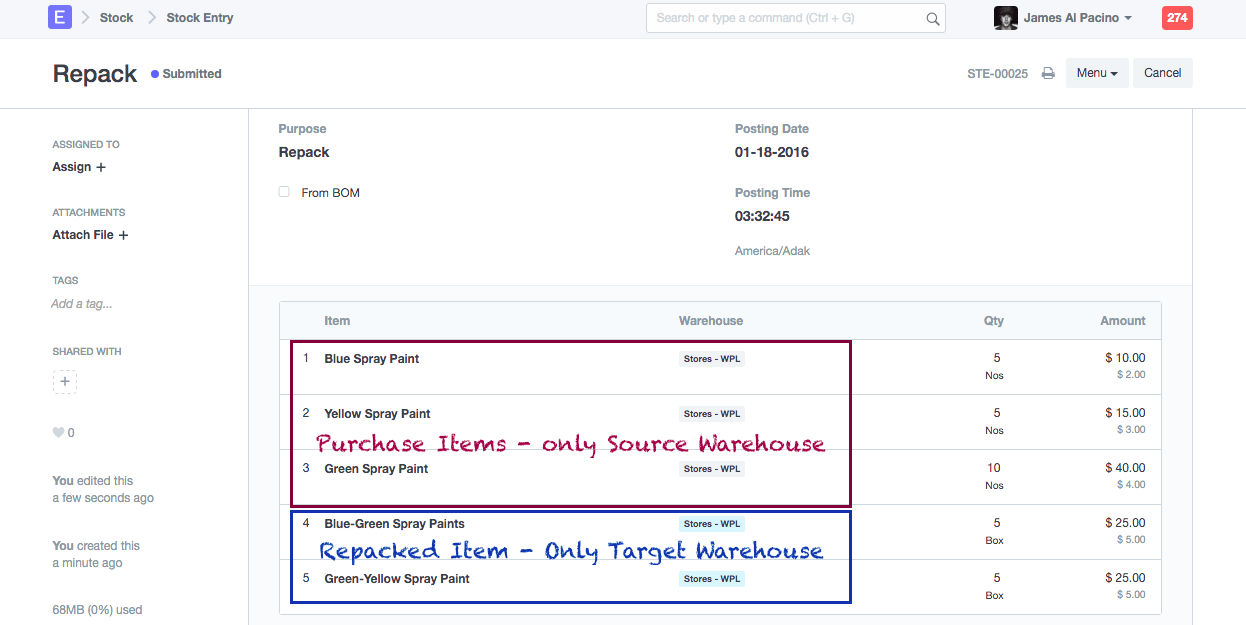
Task: Open the Green-Yellow Spray Paint row
Action: 397,579
